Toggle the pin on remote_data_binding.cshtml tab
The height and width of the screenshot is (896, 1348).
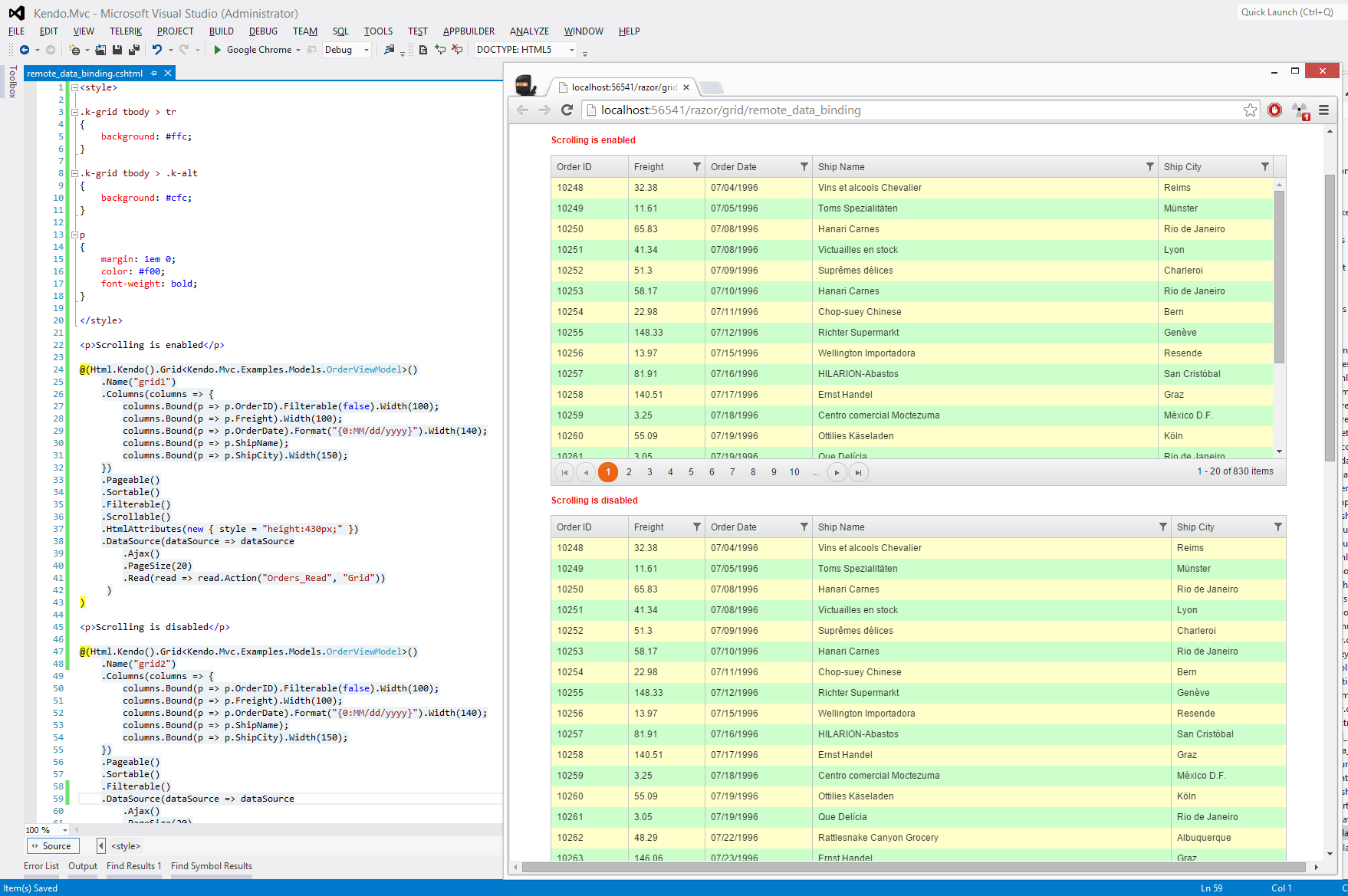tap(154, 73)
